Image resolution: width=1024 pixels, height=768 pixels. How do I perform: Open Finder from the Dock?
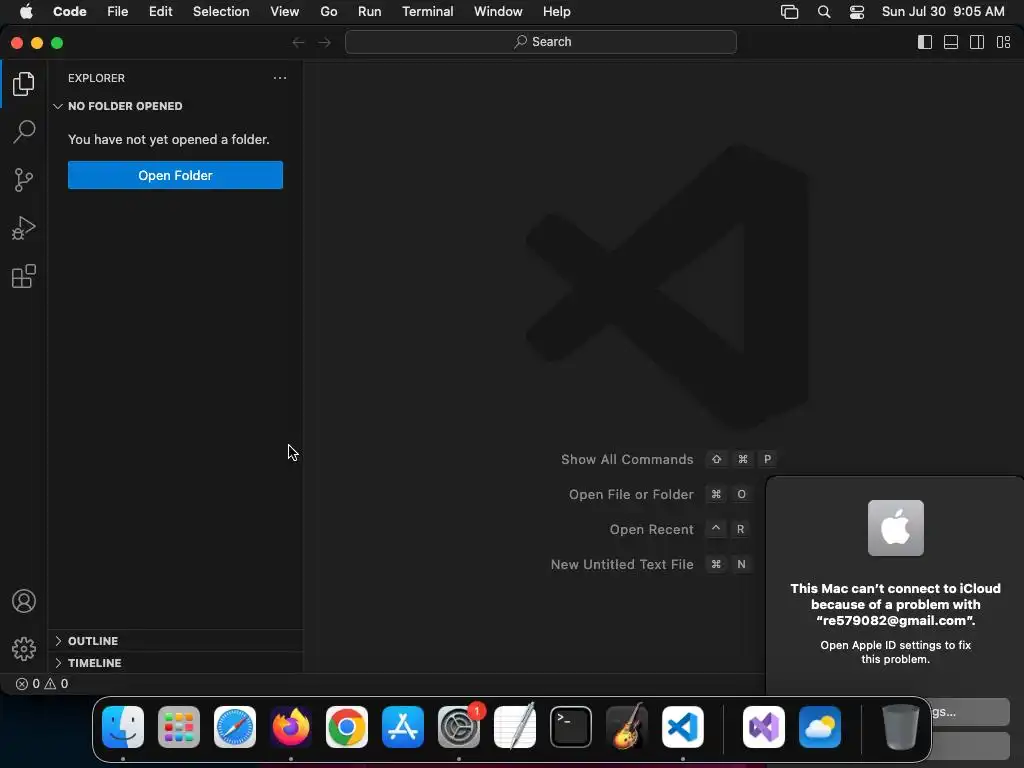123,727
